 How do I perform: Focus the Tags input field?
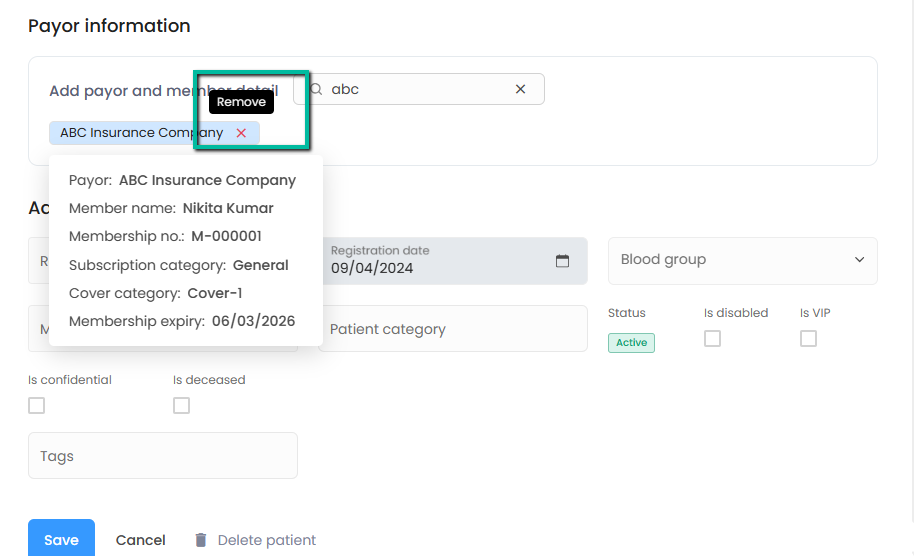point(163,456)
